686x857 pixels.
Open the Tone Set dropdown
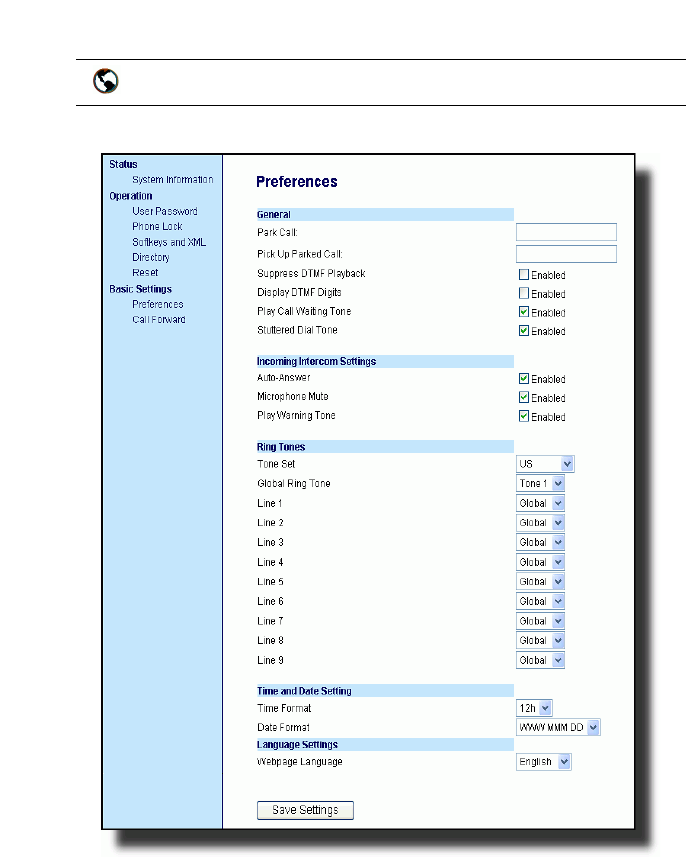point(545,464)
